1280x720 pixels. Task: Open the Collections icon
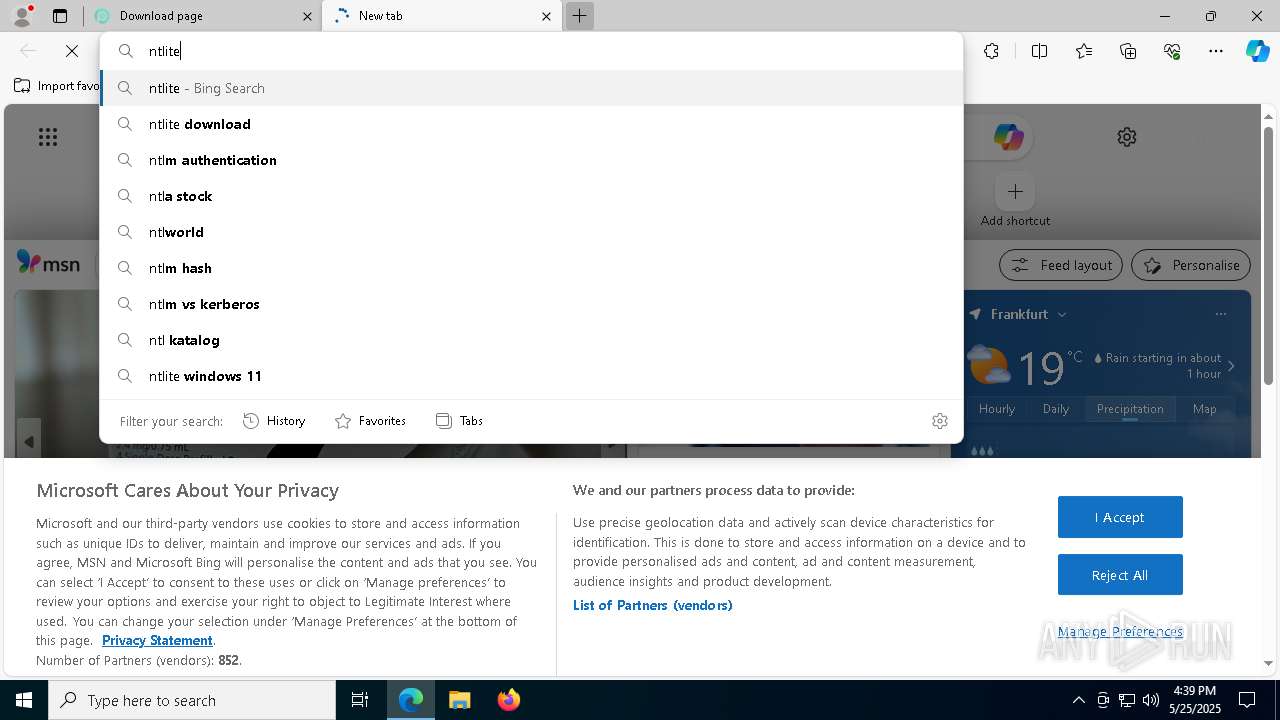(1128, 51)
